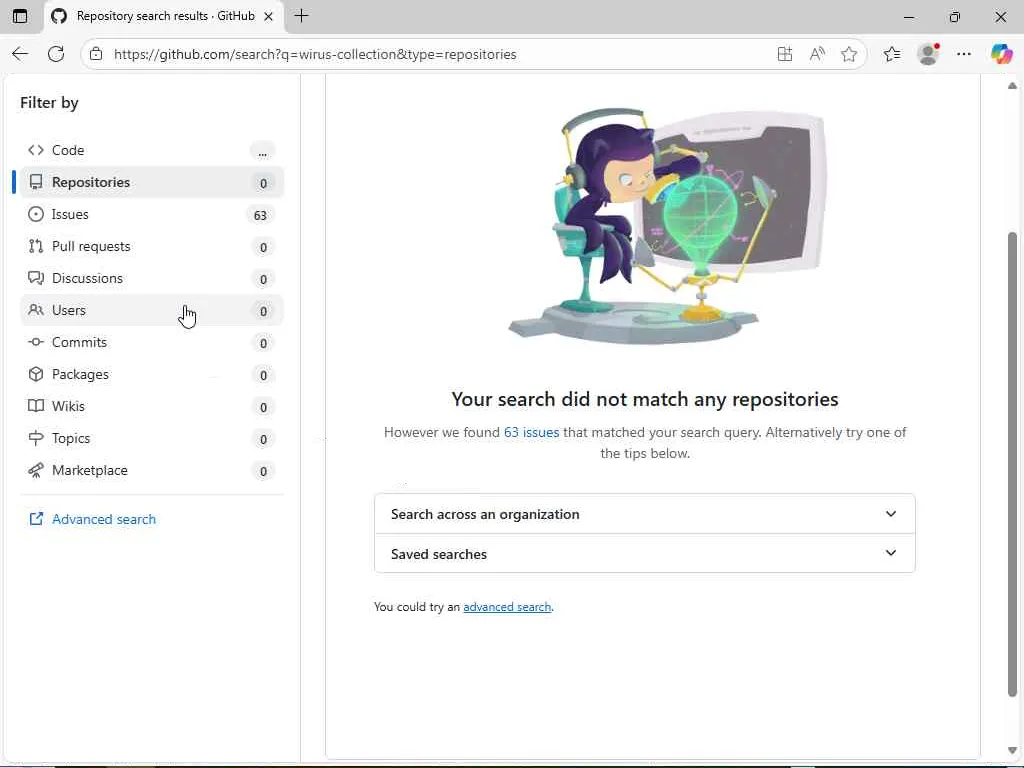
Task: Click the vertical page scrollbar
Action: [1012, 460]
